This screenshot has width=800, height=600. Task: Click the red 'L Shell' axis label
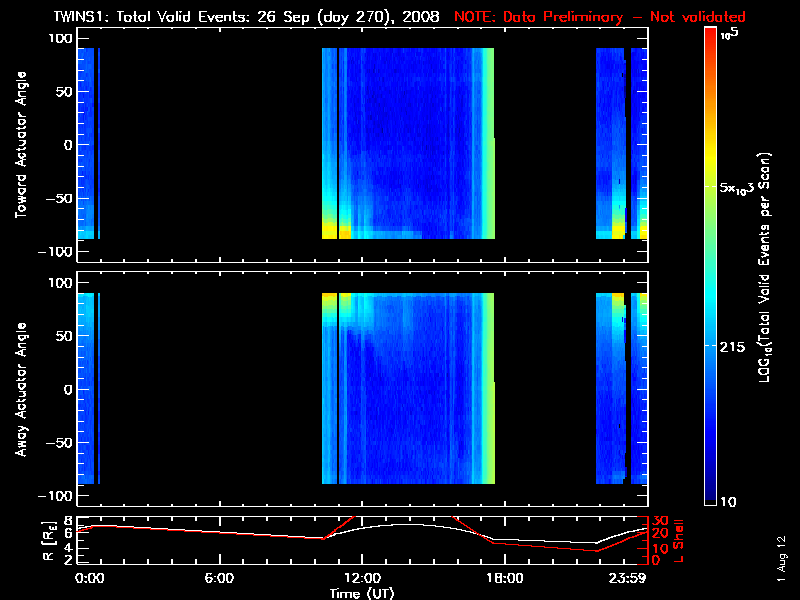(x=680, y=539)
